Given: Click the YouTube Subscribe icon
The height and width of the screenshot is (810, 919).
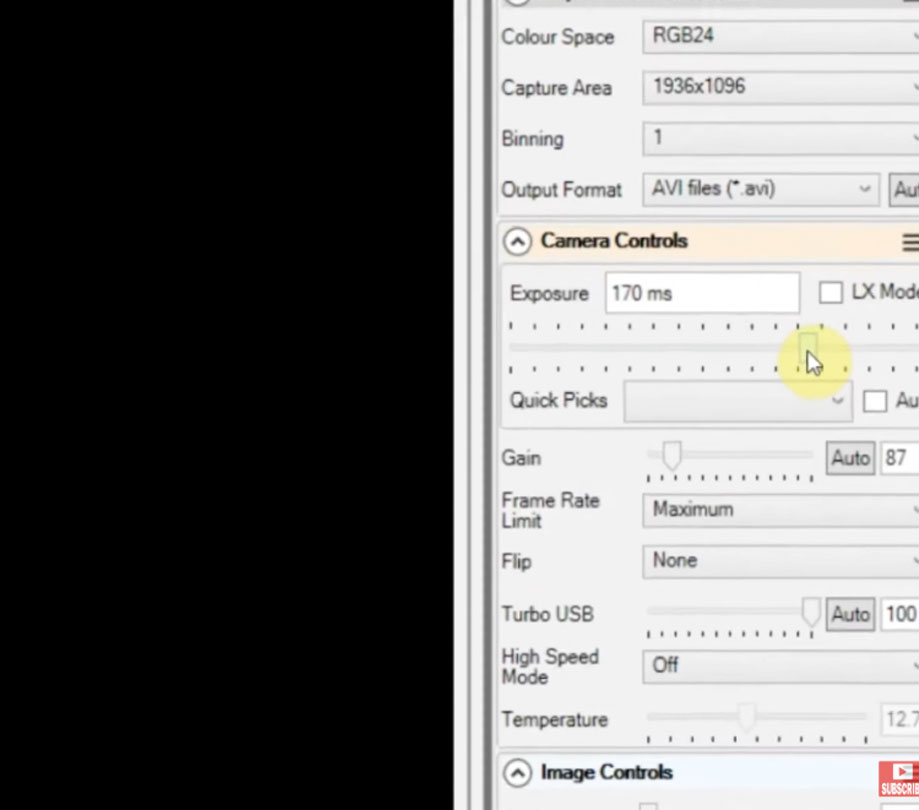Looking at the screenshot, I should pos(898,780).
